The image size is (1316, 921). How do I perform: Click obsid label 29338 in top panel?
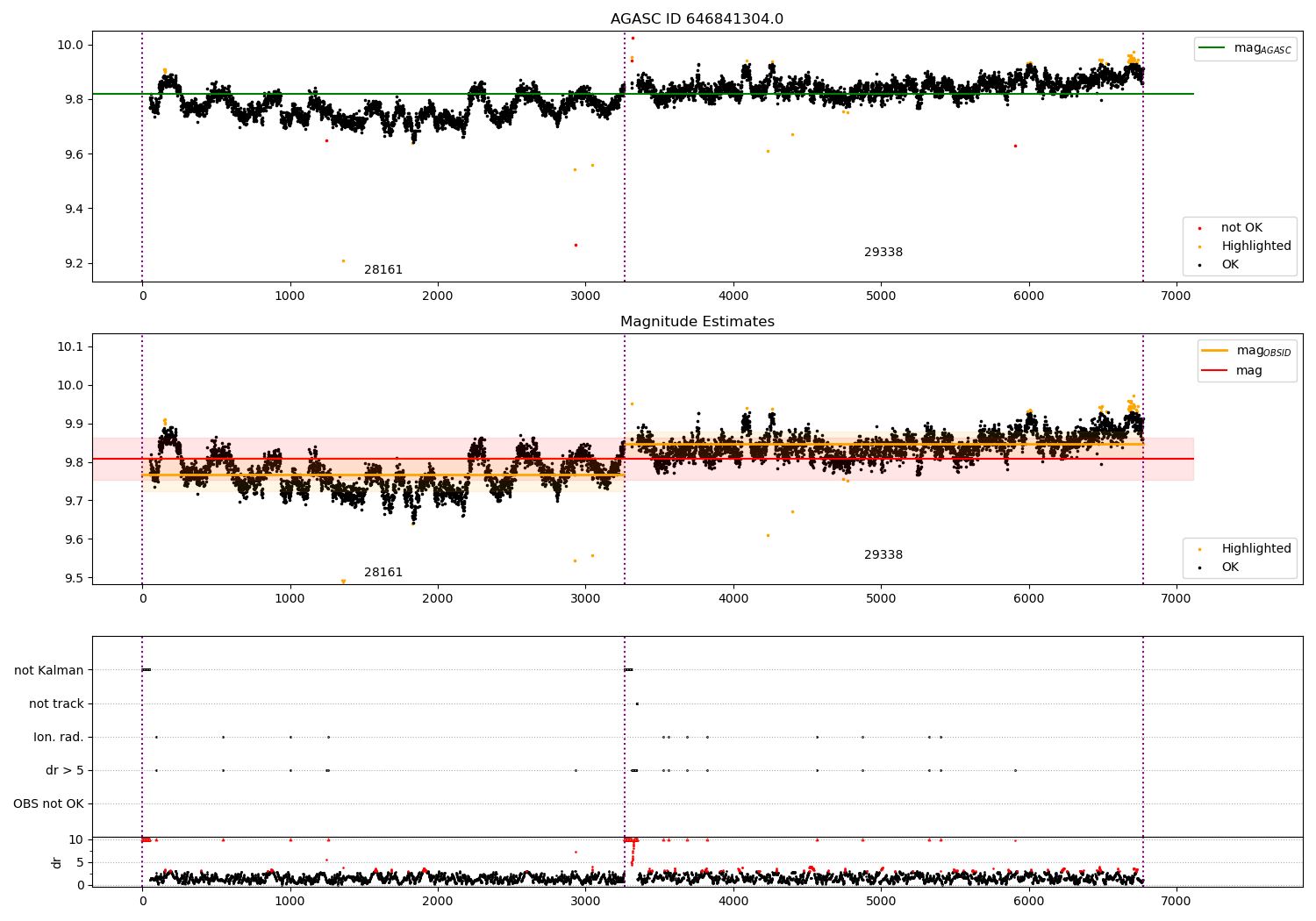pos(883,253)
